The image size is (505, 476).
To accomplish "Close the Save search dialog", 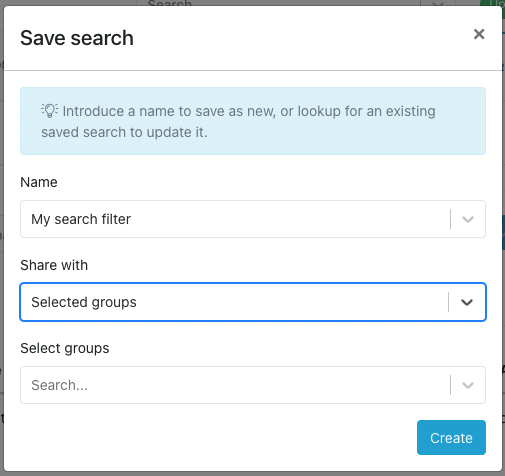I will (479, 34).
